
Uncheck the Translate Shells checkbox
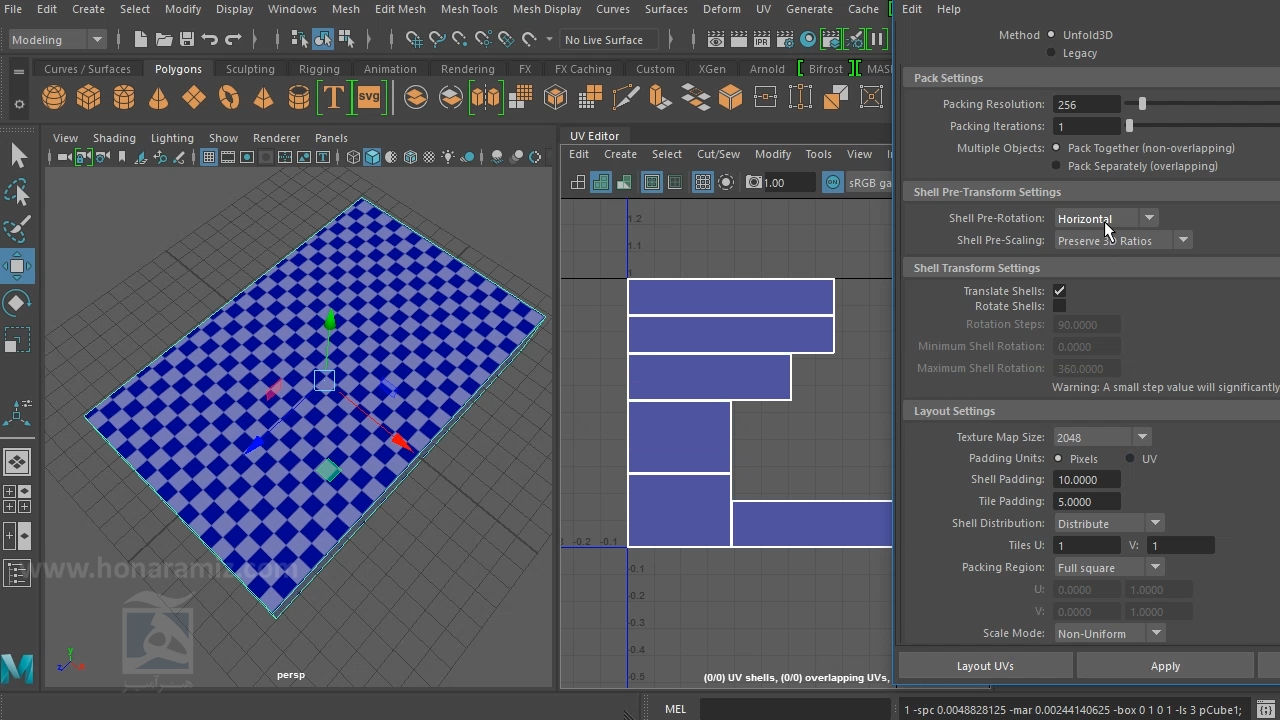(1059, 291)
